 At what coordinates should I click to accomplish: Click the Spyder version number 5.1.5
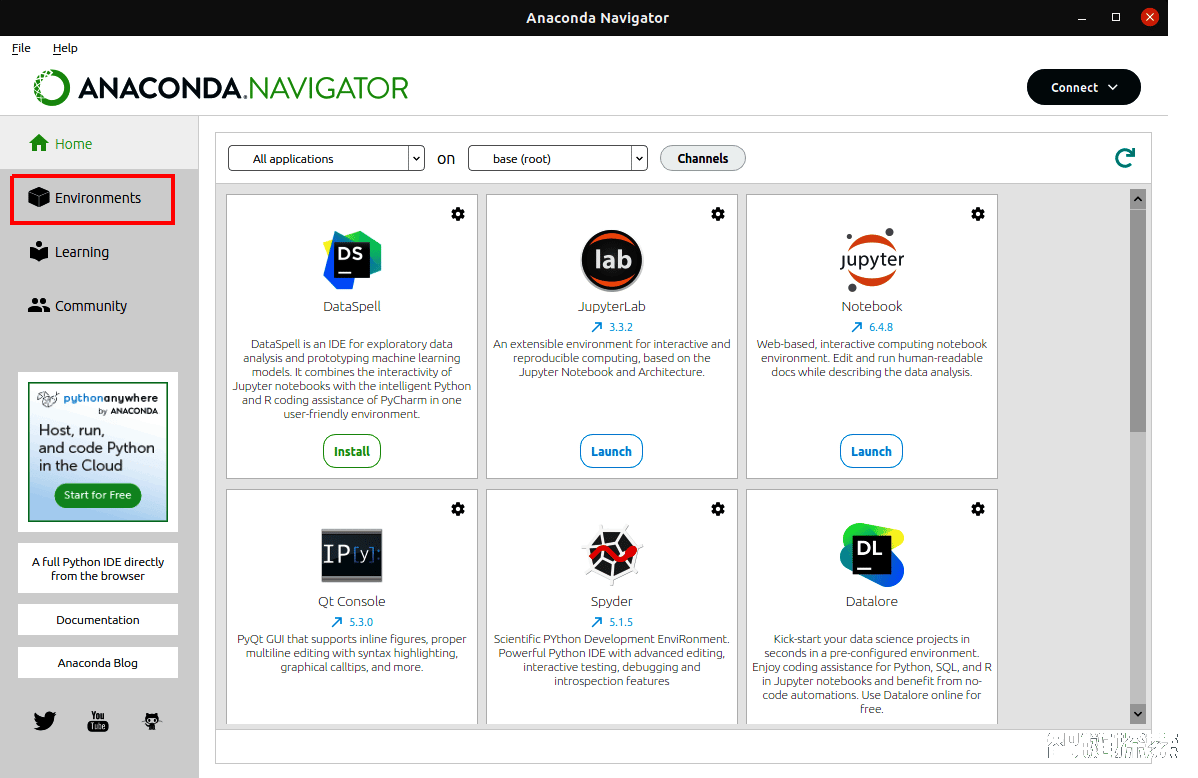[621, 622]
